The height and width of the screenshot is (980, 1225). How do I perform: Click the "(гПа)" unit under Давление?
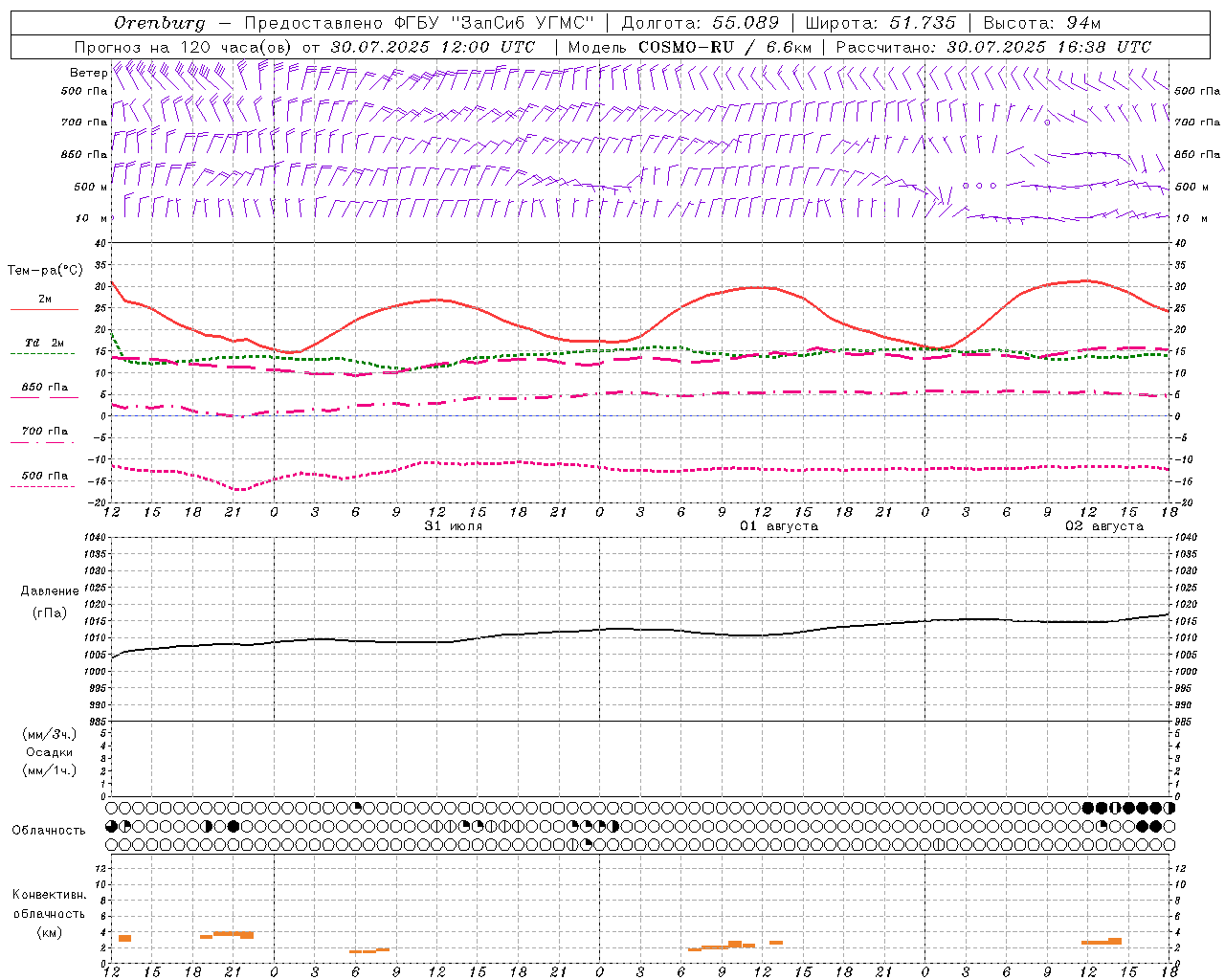(x=50, y=613)
